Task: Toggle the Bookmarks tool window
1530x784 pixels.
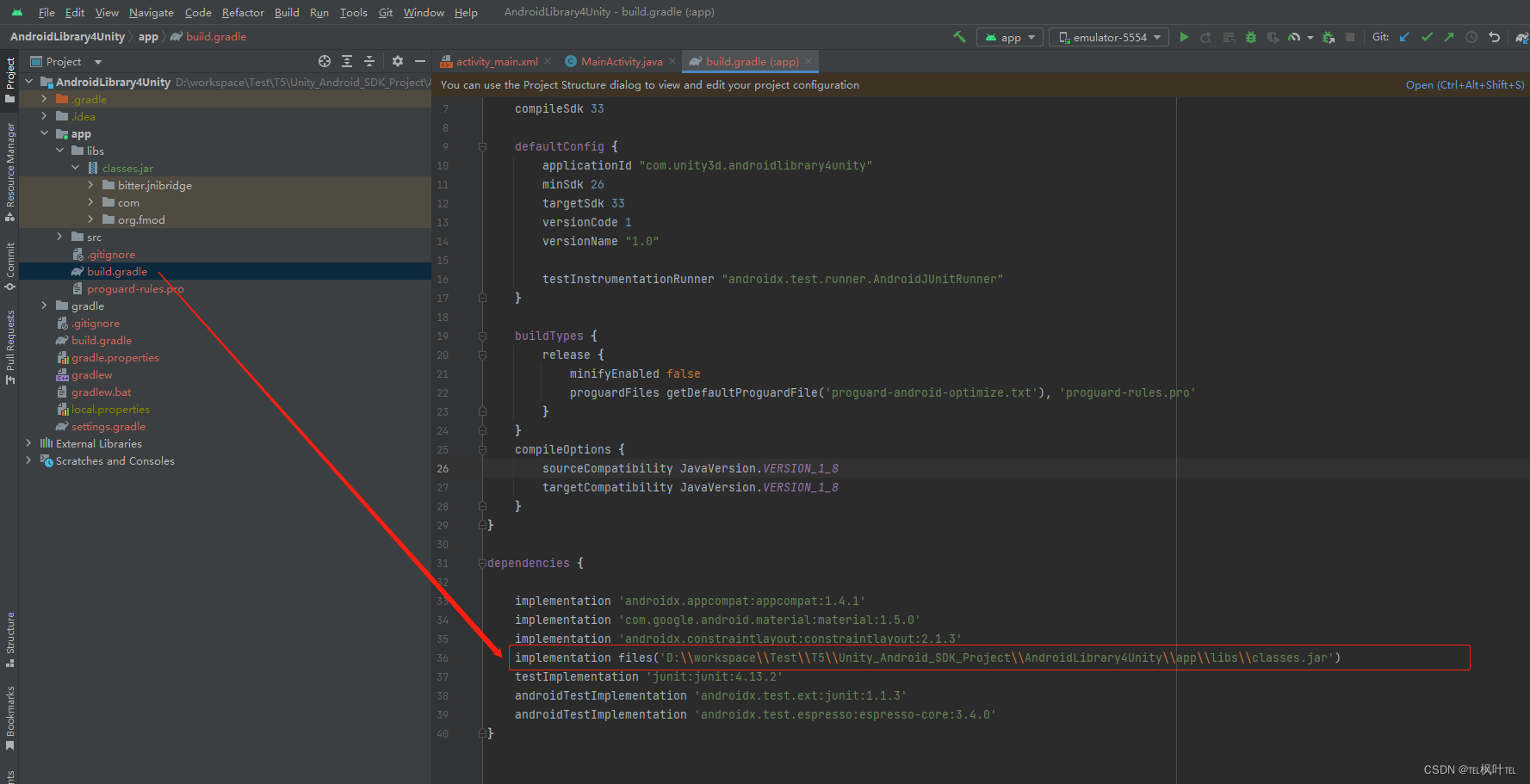Action: pos(9,719)
